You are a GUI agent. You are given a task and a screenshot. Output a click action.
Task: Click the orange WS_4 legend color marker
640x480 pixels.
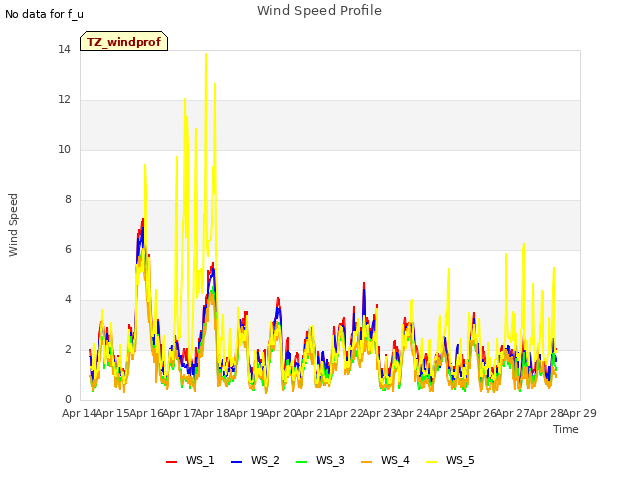(367, 462)
